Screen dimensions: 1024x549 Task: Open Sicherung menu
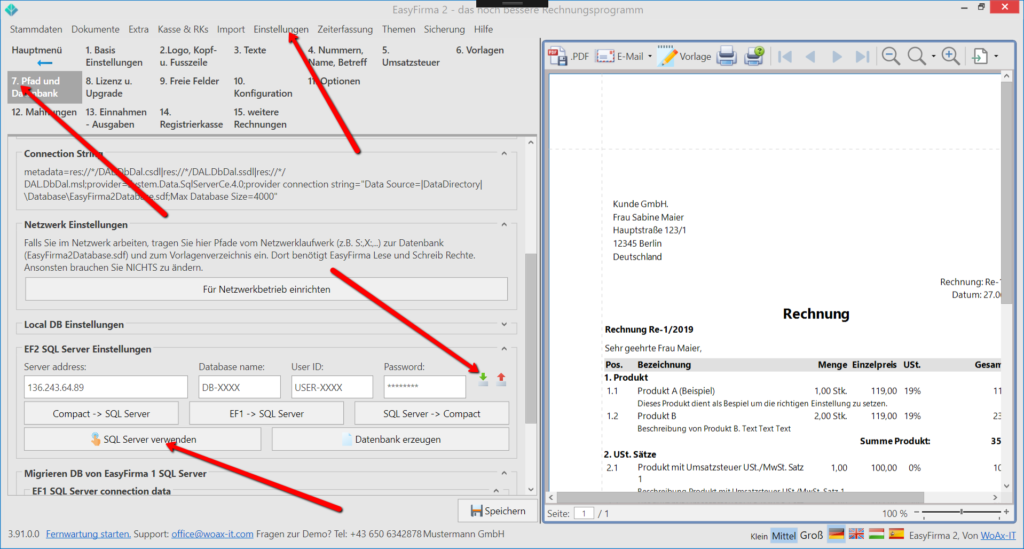click(x=444, y=29)
